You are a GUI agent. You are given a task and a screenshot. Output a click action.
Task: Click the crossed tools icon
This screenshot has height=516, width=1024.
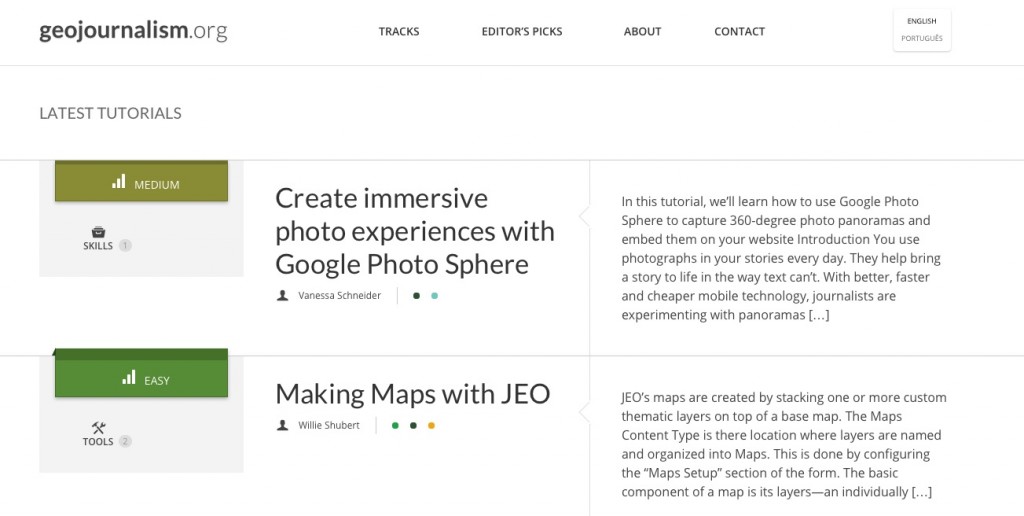(x=98, y=427)
